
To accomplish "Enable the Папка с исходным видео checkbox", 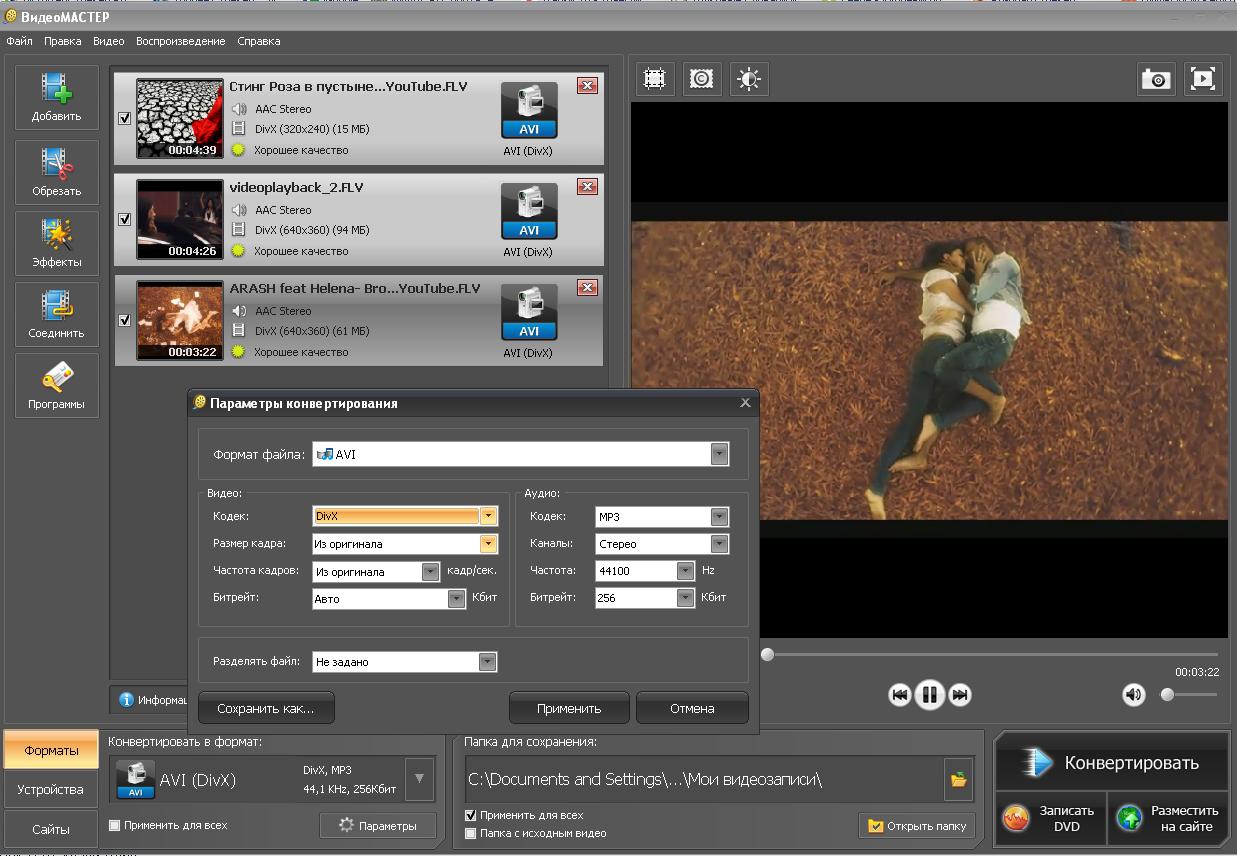I will pos(471,833).
